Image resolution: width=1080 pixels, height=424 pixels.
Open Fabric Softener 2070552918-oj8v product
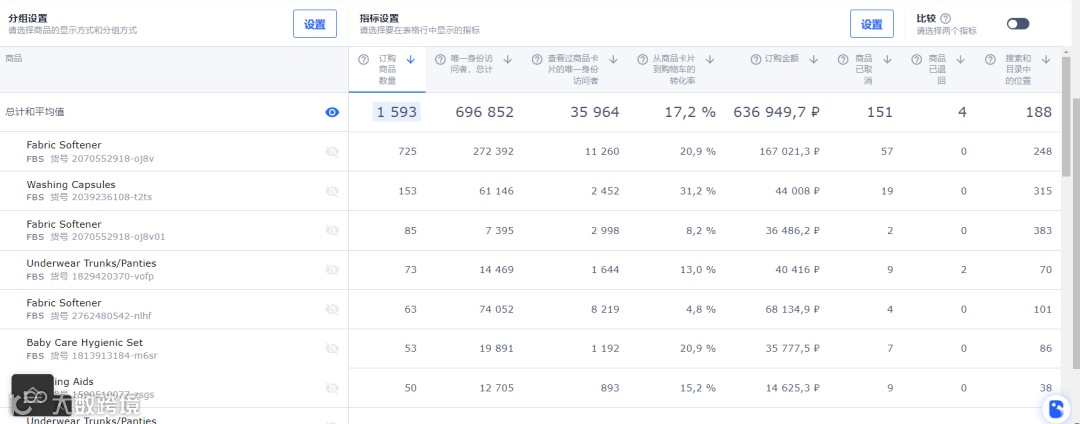(63, 145)
